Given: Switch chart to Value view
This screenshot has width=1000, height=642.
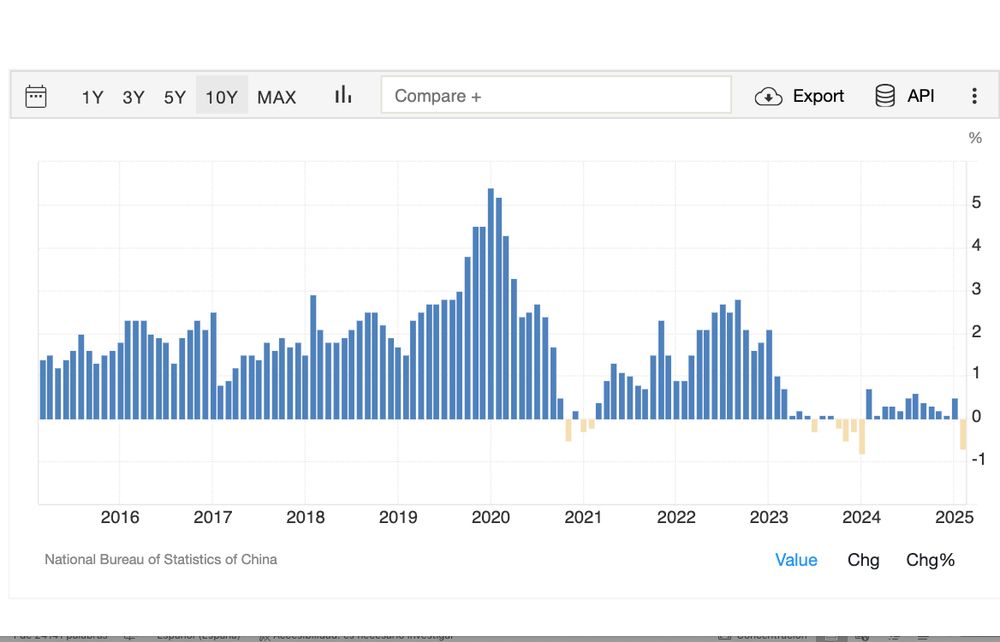Looking at the screenshot, I should pyautogui.click(x=796, y=560).
